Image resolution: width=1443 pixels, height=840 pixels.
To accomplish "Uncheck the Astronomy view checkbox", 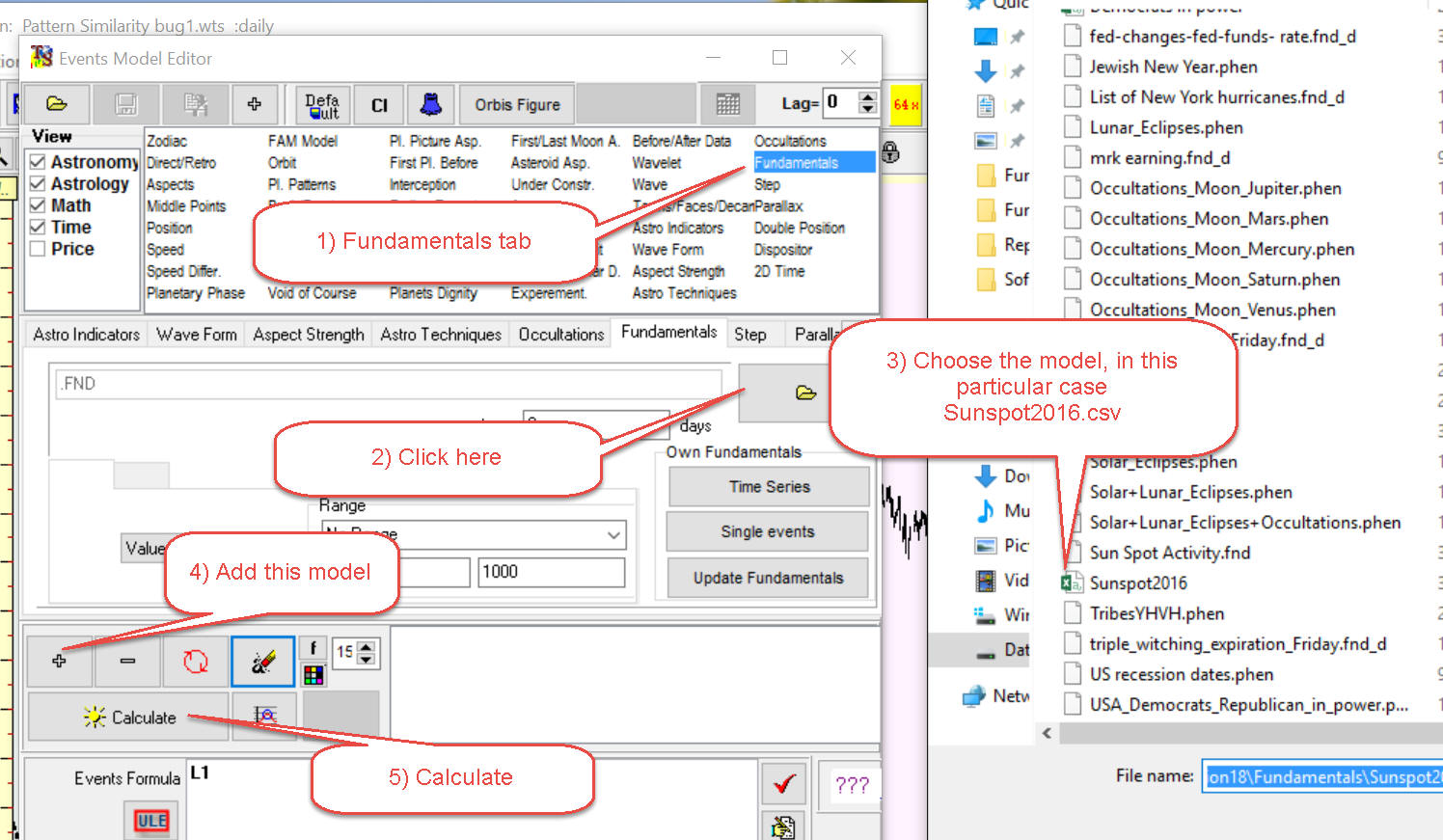I will [x=38, y=162].
